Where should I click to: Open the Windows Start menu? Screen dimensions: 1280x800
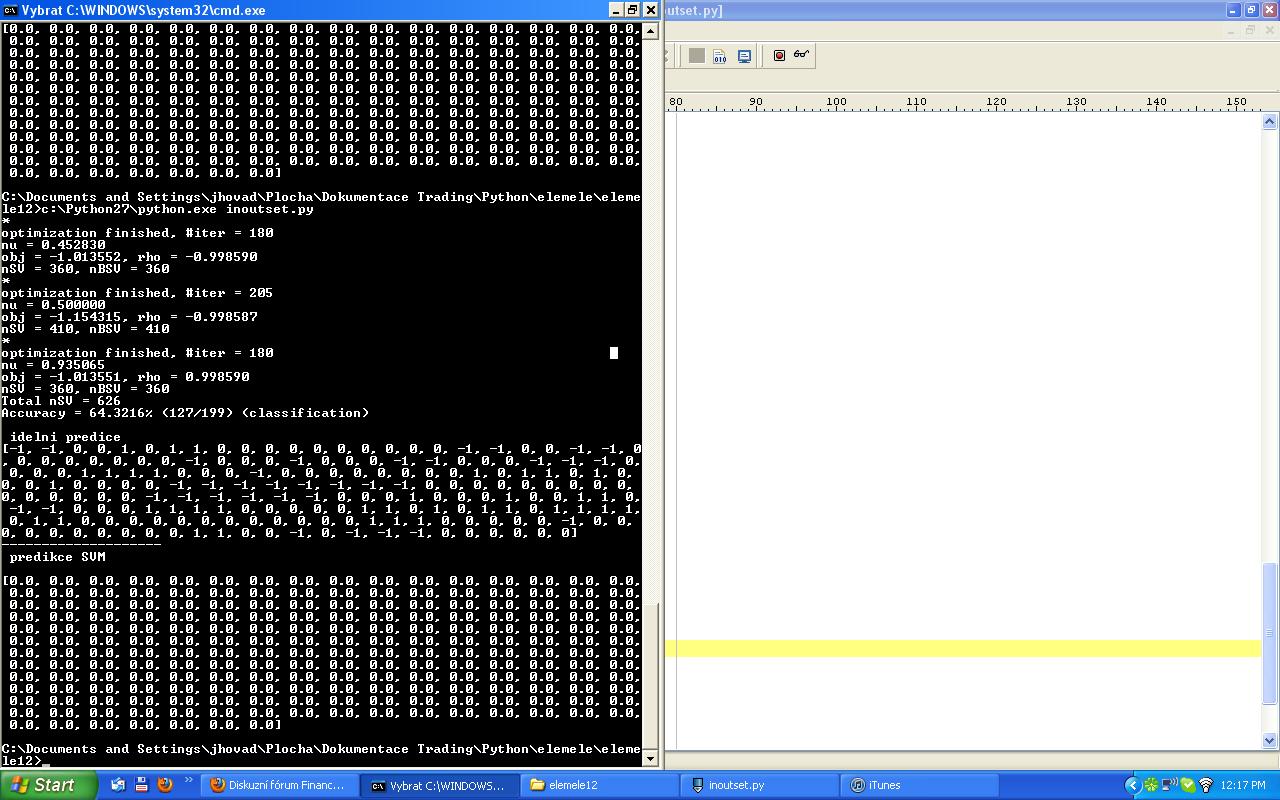point(45,785)
